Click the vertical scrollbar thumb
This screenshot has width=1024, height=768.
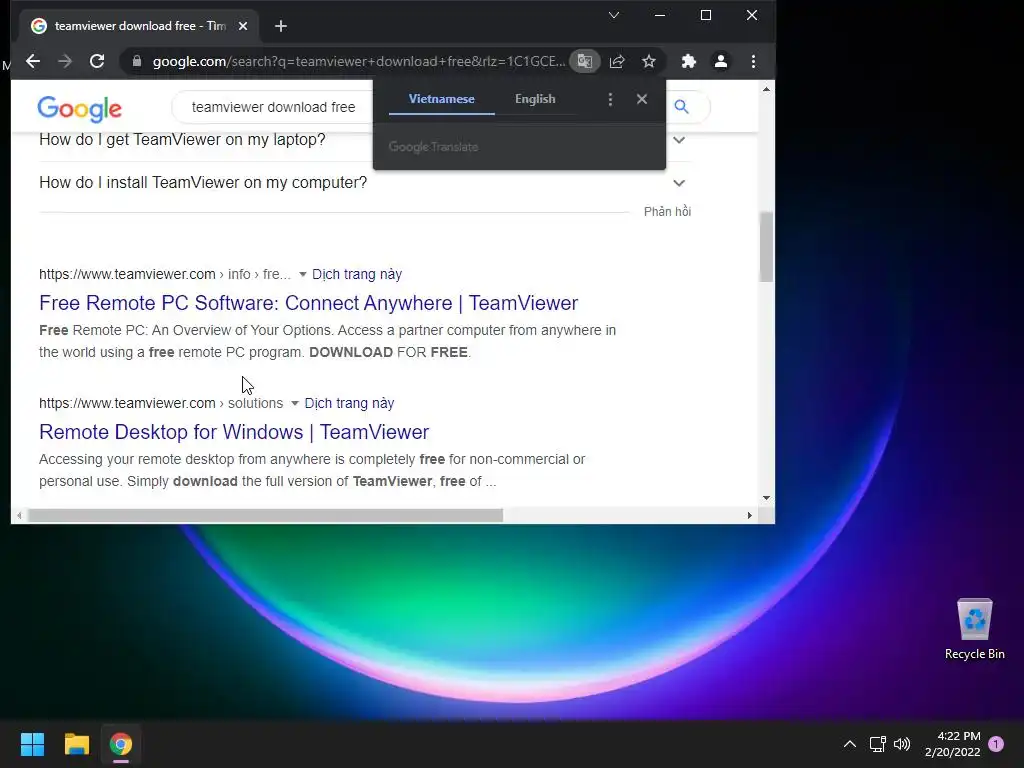(x=767, y=247)
